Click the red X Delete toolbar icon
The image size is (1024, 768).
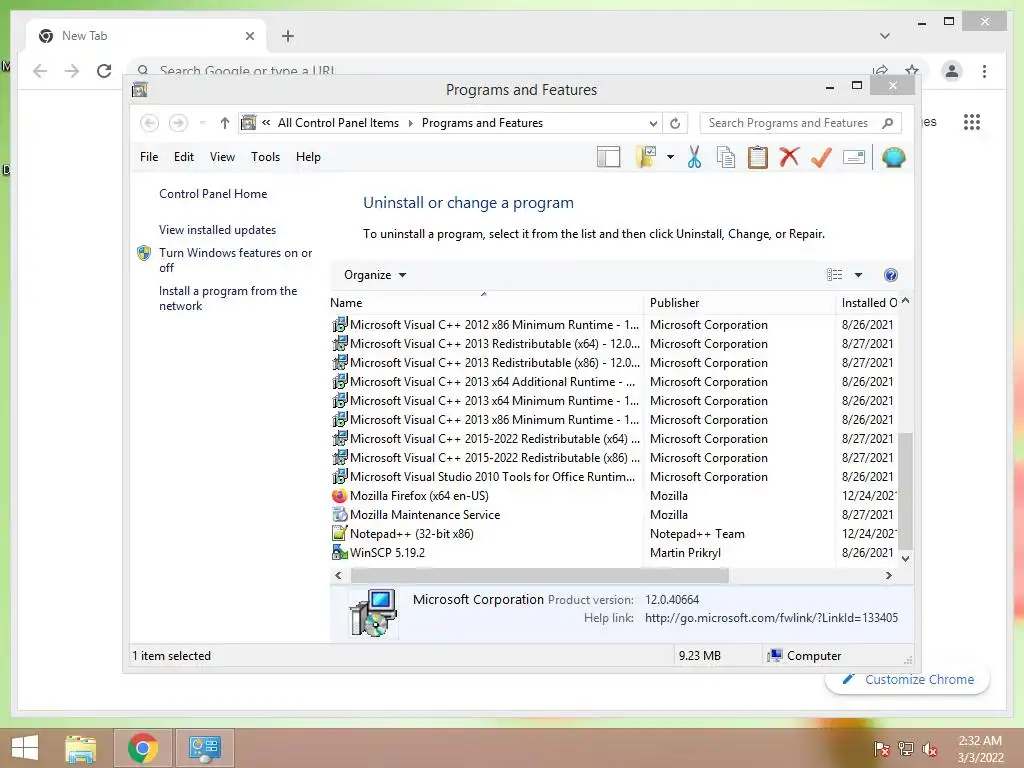789,157
